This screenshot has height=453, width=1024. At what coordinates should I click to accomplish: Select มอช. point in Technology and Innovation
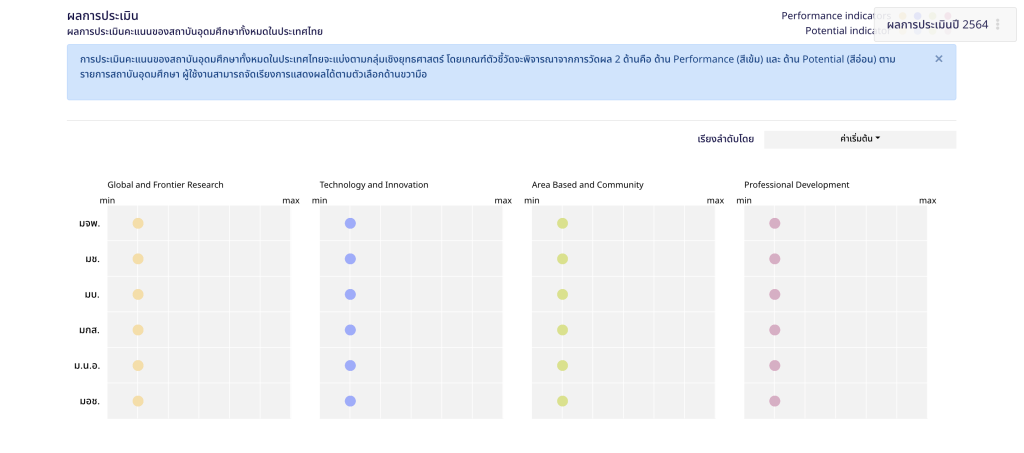[x=350, y=401]
